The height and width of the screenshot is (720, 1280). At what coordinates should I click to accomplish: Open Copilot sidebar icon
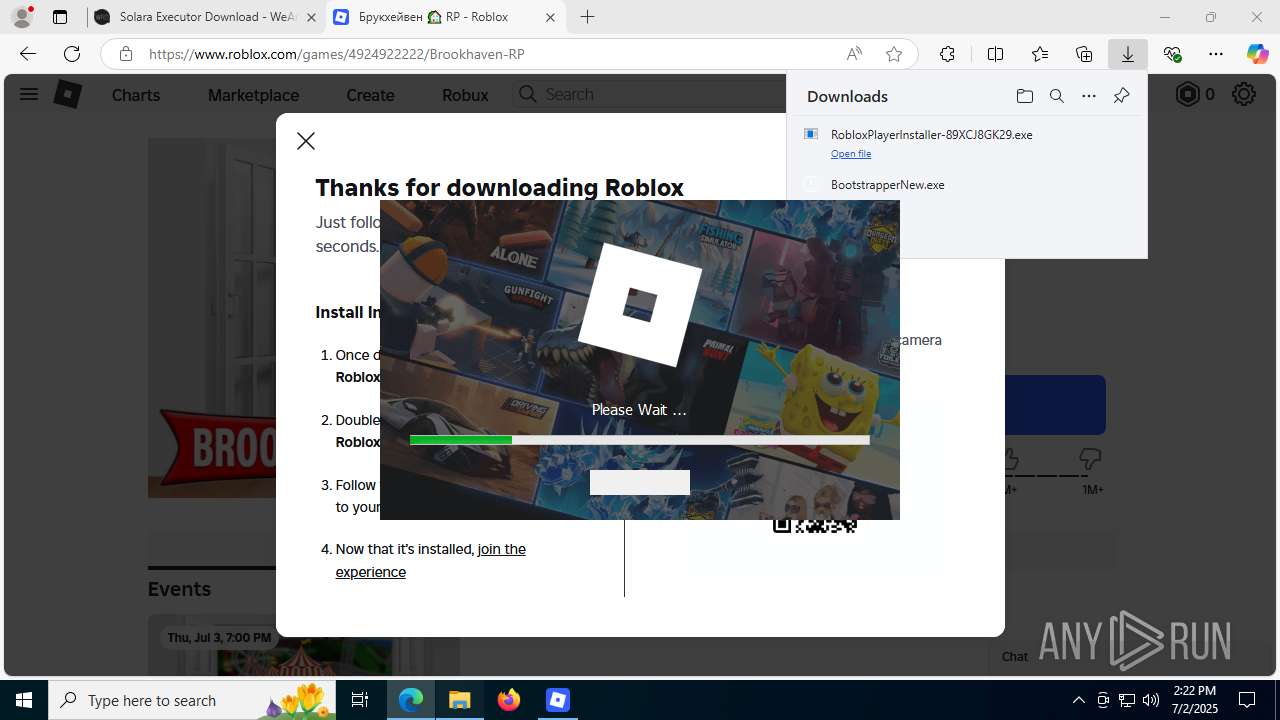[x=1257, y=54]
